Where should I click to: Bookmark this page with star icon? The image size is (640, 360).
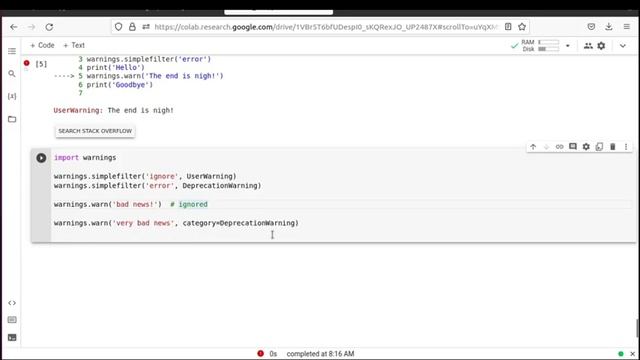click(522, 27)
